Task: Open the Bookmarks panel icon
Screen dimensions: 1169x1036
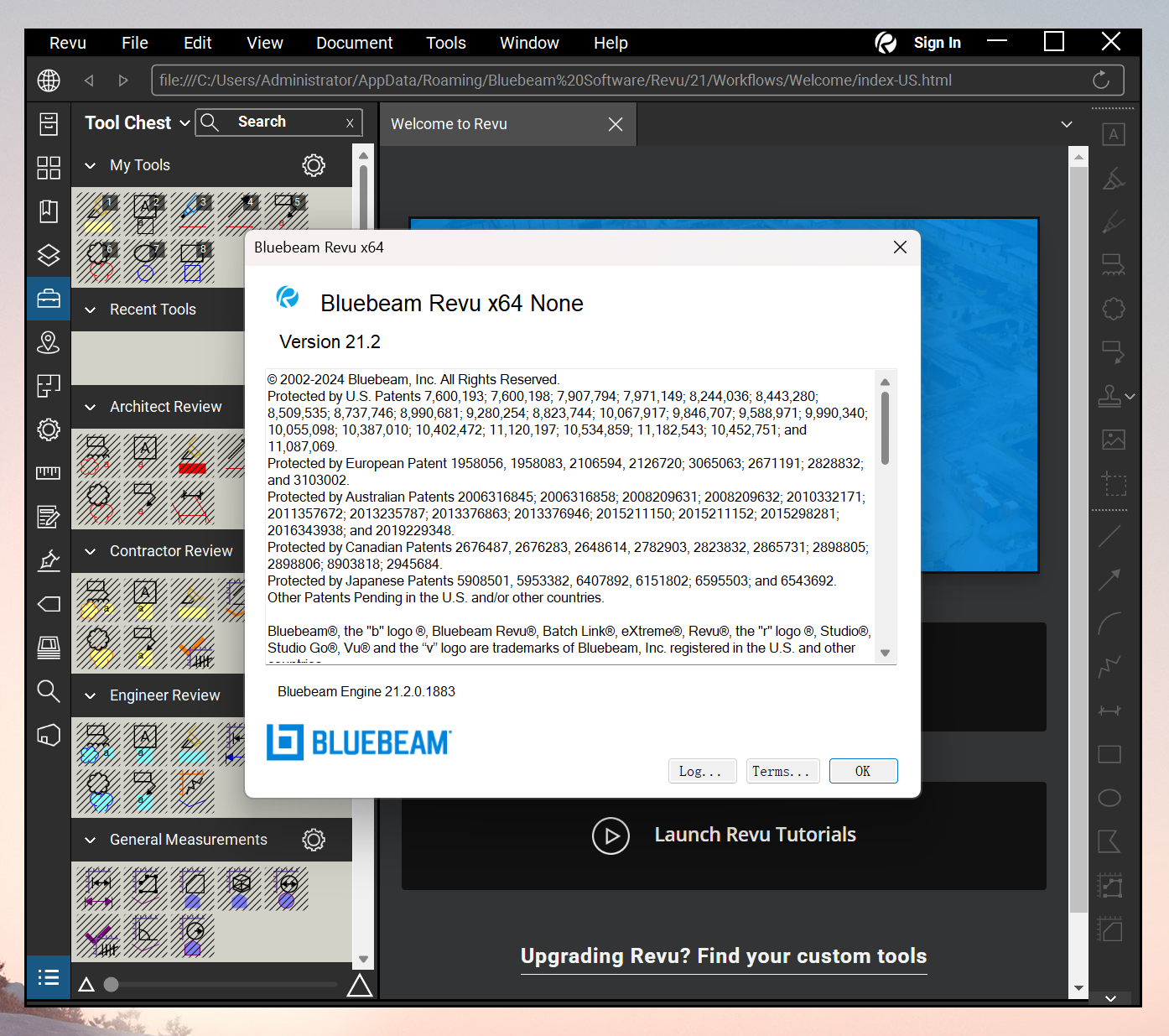Action: 49,211
